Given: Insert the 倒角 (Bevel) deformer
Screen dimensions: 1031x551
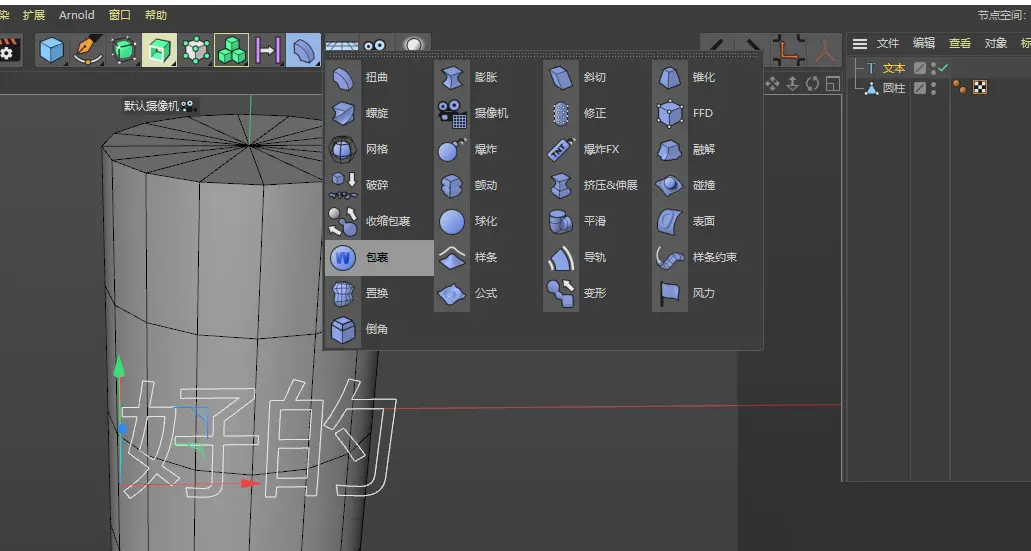Looking at the screenshot, I should tap(376, 330).
